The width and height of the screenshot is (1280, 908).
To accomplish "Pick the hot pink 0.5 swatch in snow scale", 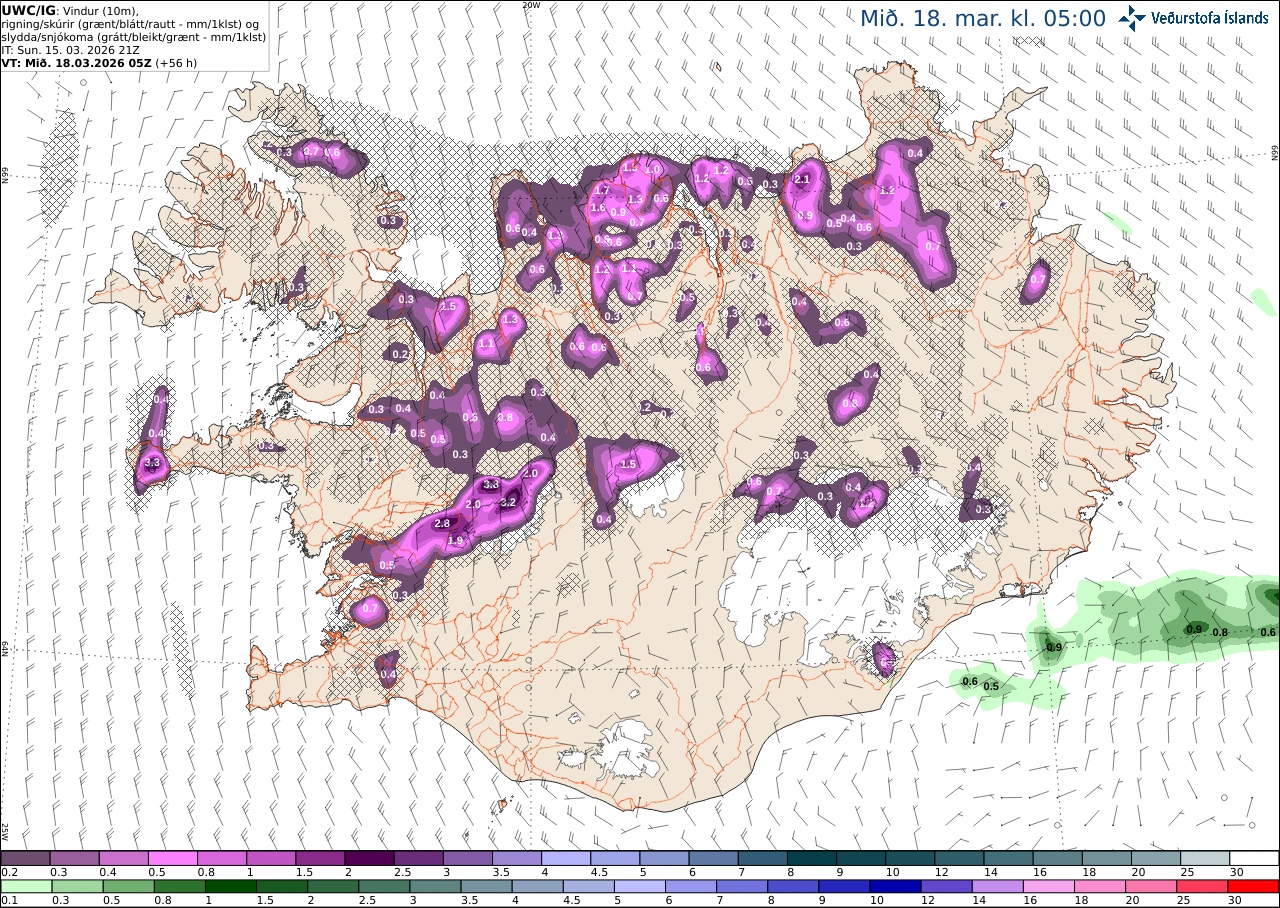I will click(172, 858).
